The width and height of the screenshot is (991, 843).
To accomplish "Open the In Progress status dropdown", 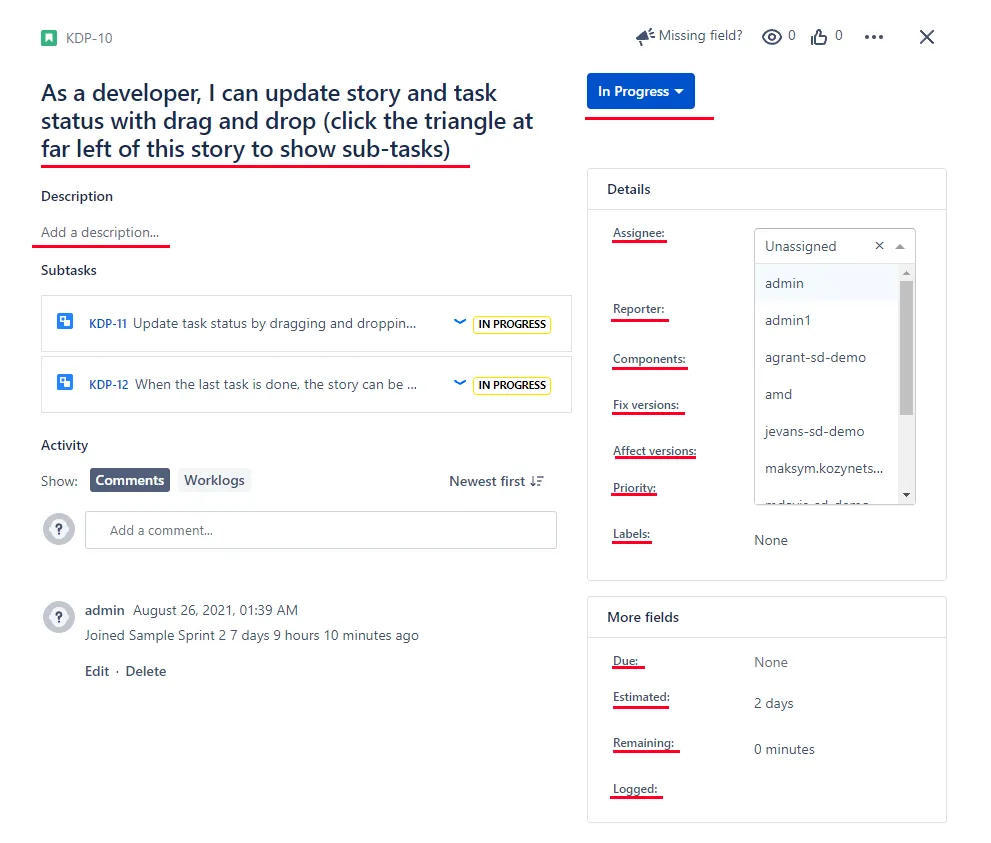I will coord(640,91).
